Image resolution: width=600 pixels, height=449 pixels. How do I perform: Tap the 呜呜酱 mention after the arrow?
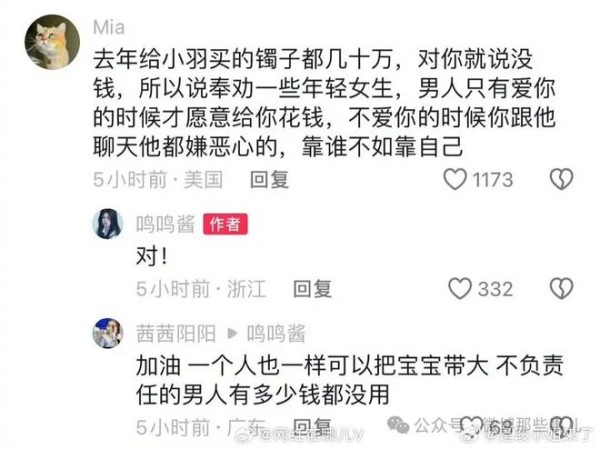pos(276,333)
